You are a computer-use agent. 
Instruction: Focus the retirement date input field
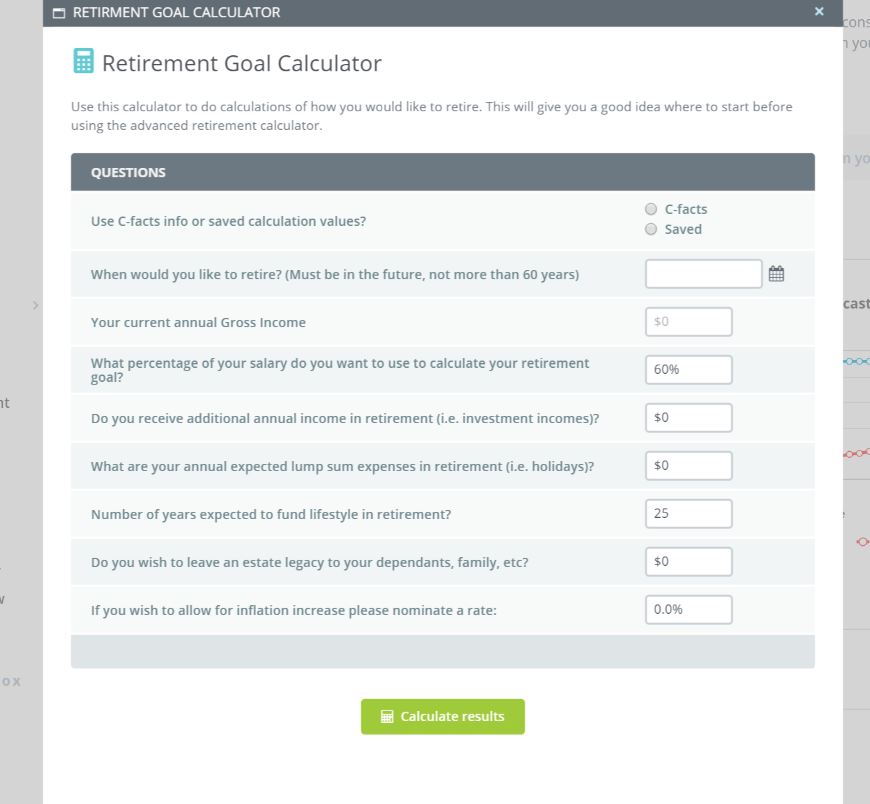703,274
